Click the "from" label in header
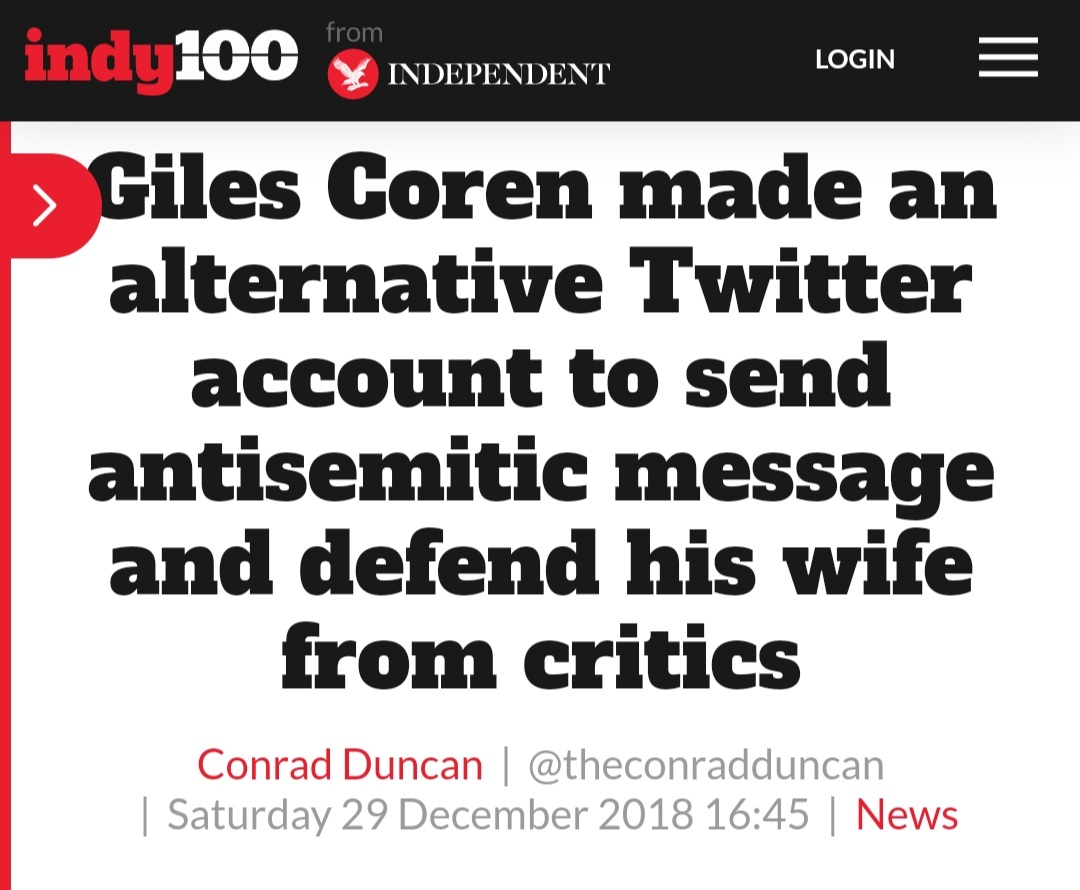The height and width of the screenshot is (890, 1080). pos(354,33)
